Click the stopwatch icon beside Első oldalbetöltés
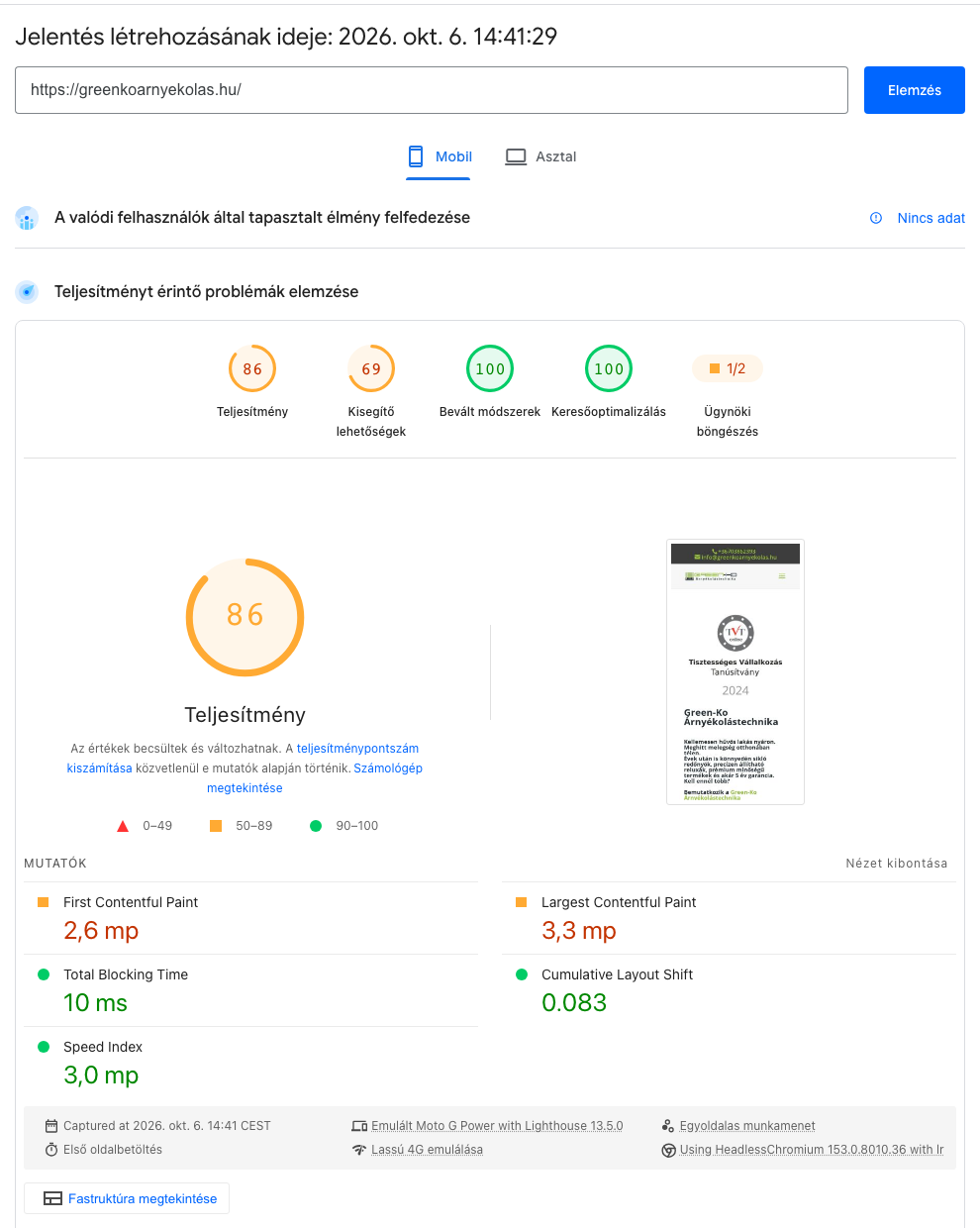Image resolution: width=980 pixels, height=1228 pixels. tap(51, 1150)
